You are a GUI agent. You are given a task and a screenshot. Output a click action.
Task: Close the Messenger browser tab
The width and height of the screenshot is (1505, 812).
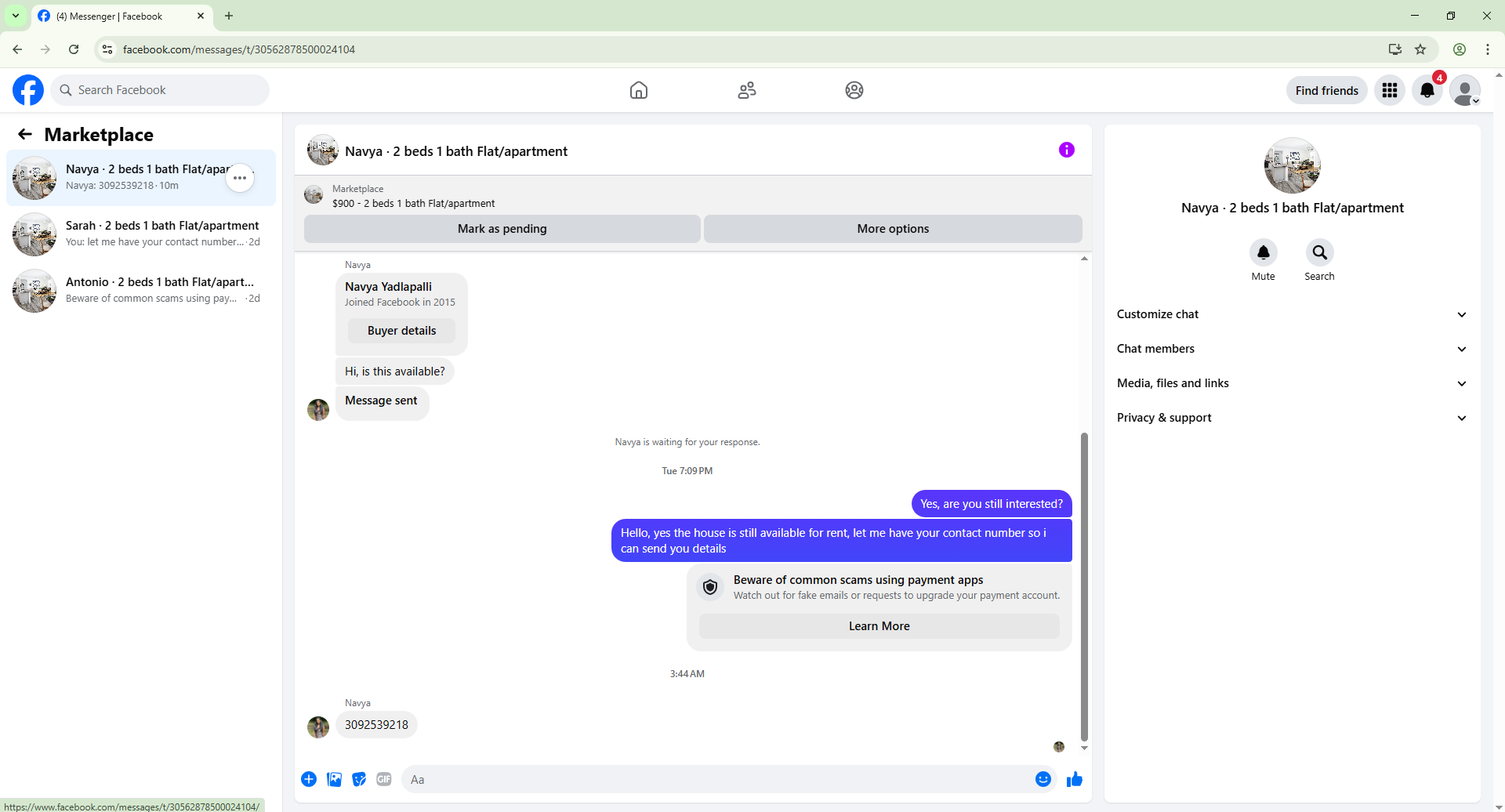[x=201, y=16]
